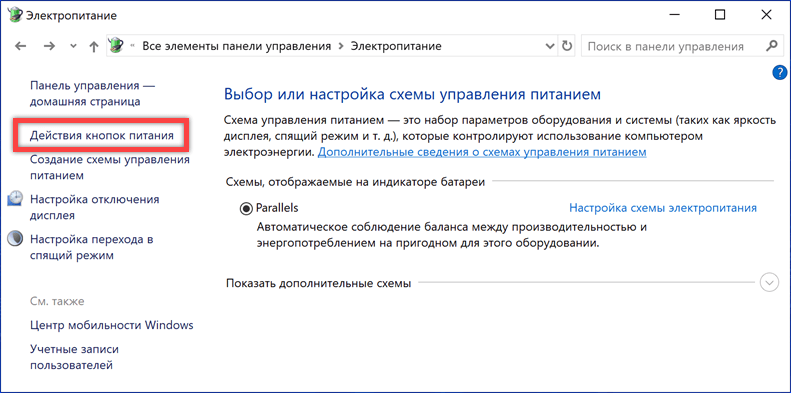Open help with the blue question mark

pos(779,72)
